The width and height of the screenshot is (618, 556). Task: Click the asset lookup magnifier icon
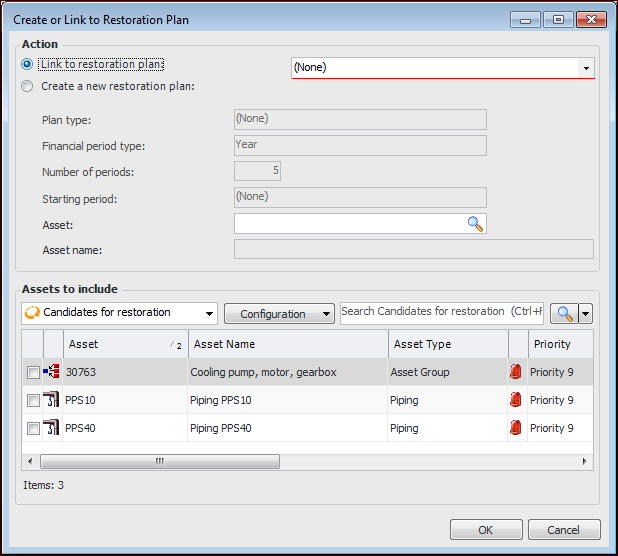coord(475,224)
